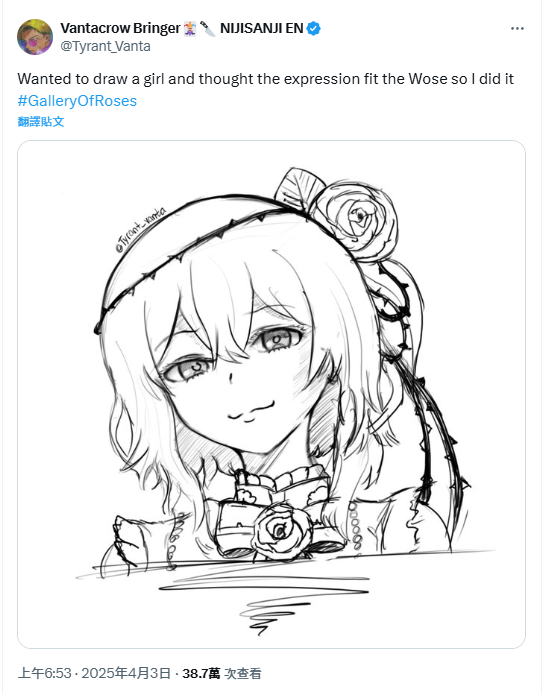
Task: Click the Vantacrow Bringer display name
Action: 120,28
